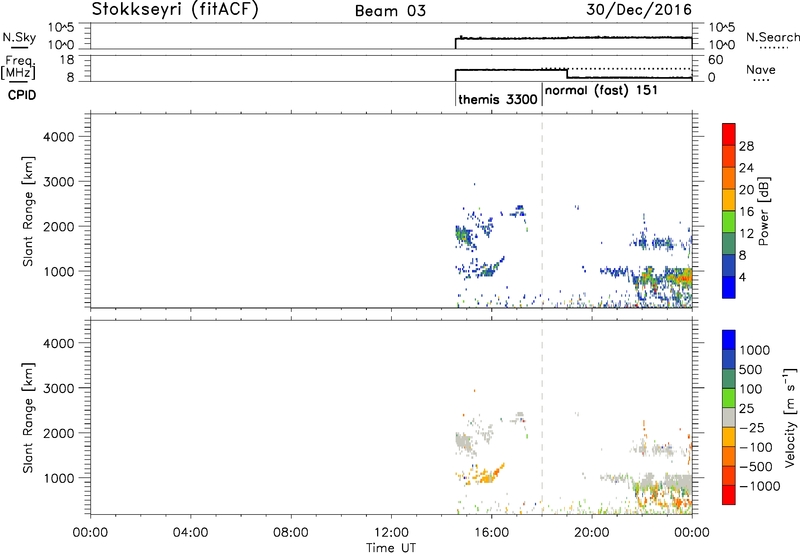
Task: Click the 08:00 time tick label
Action: tap(290, 533)
